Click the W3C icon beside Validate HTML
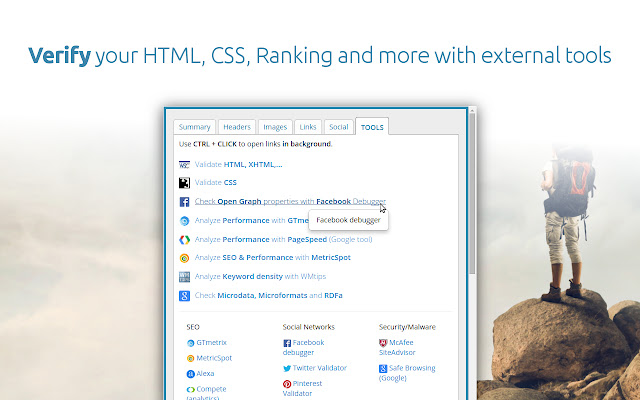Viewport: 640px width, 400px height. [184, 164]
